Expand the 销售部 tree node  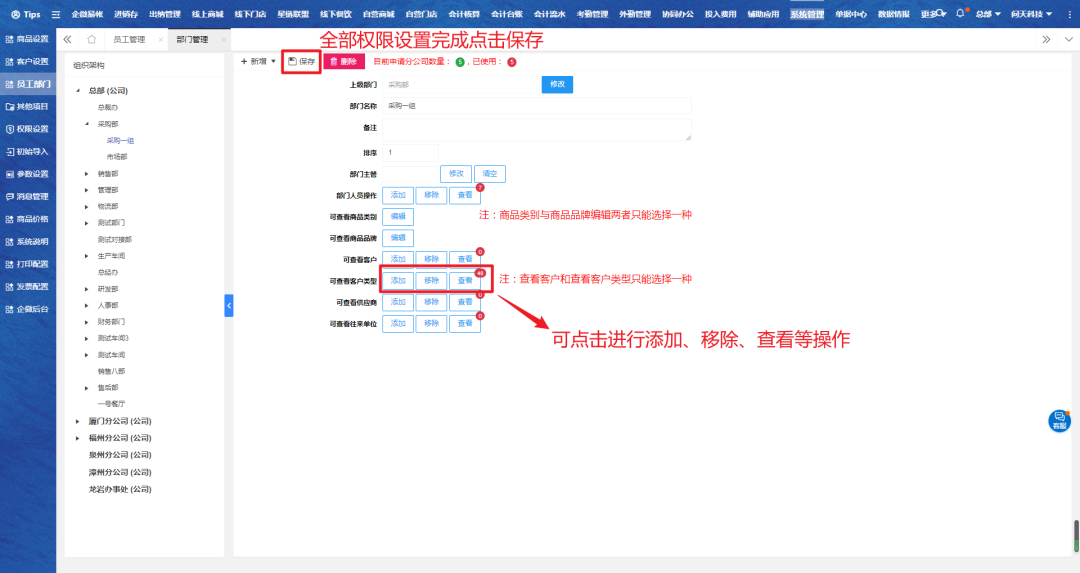coord(87,173)
